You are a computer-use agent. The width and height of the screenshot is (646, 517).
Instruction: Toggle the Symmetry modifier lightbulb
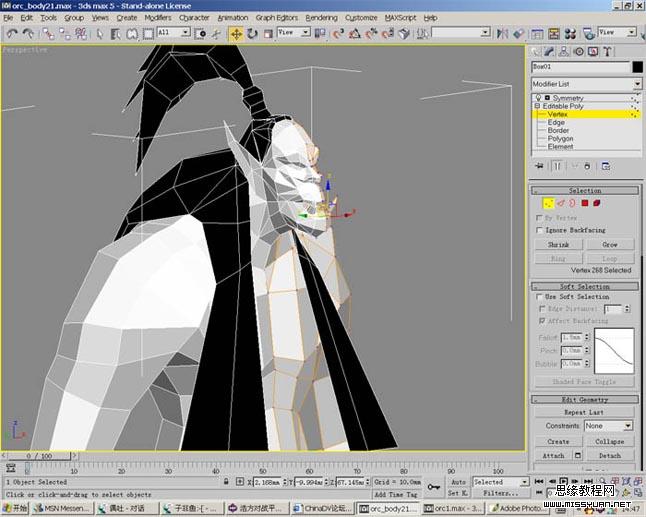pyautogui.click(x=538, y=98)
